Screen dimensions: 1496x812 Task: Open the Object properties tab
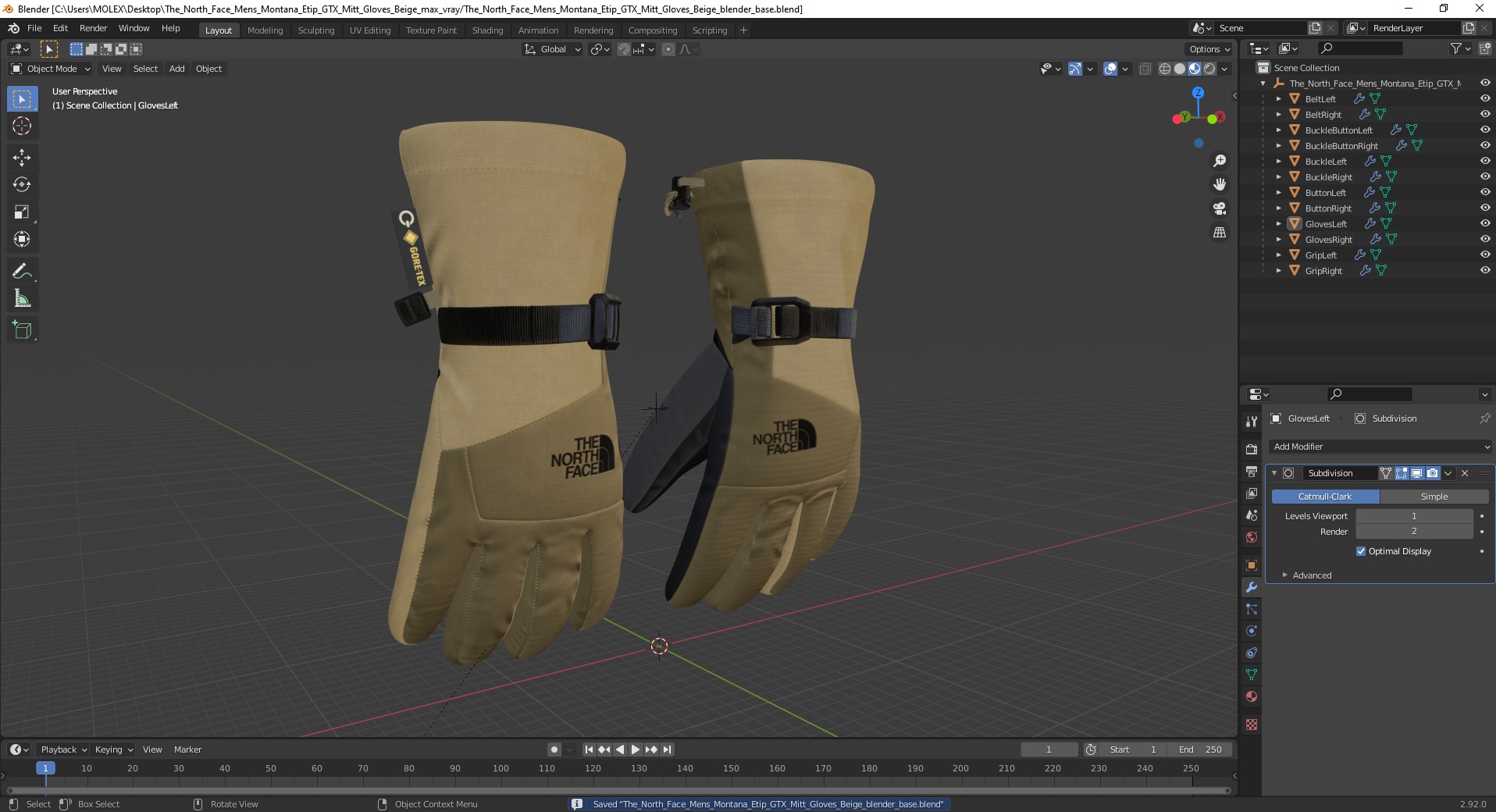click(x=1252, y=565)
